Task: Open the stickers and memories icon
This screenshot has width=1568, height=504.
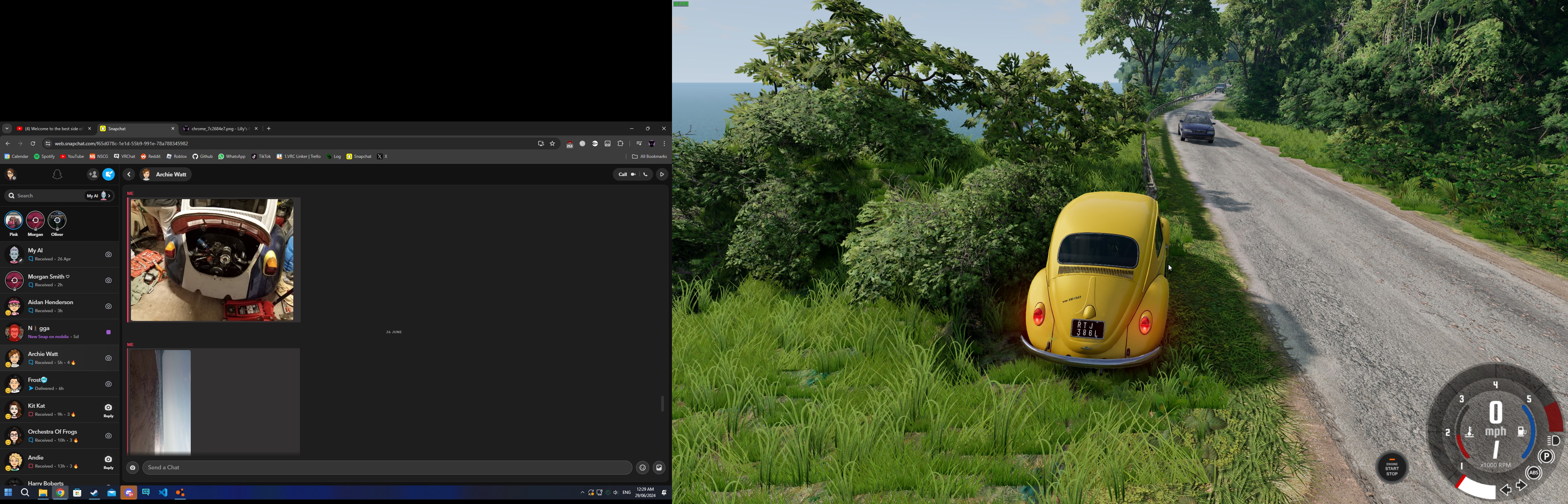Action: [659, 468]
